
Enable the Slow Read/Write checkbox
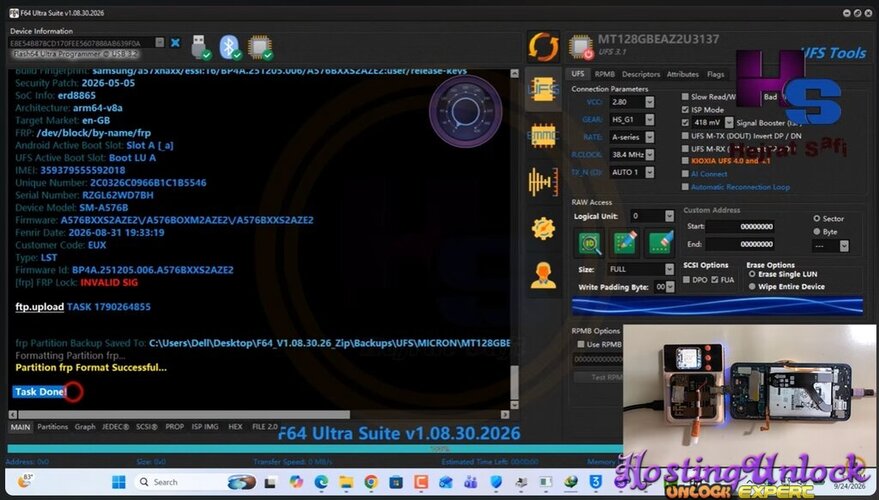pos(685,96)
